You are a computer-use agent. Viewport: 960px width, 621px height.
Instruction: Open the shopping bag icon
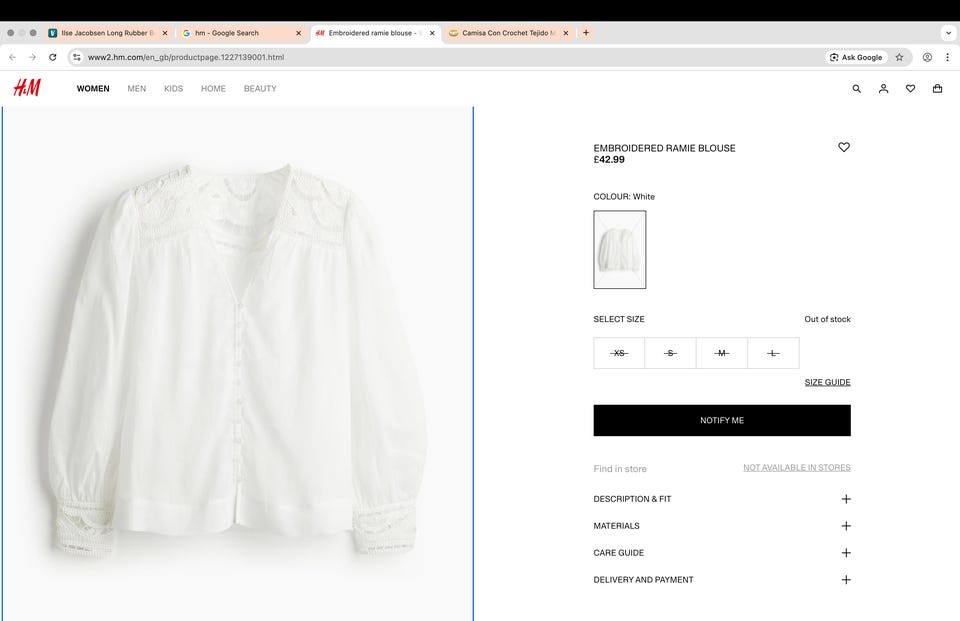pos(937,89)
